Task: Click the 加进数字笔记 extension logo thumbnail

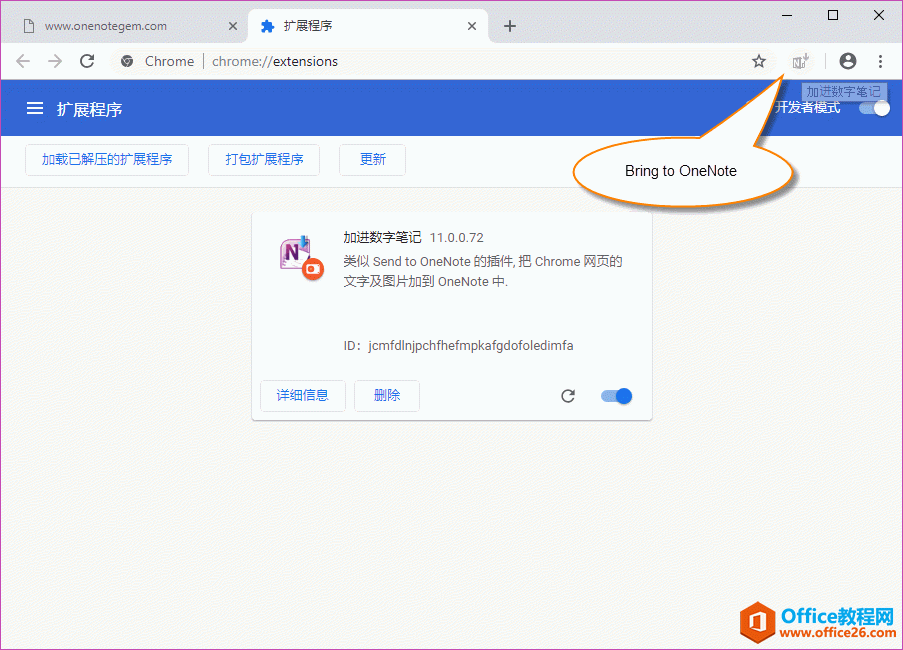Action: click(x=299, y=256)
